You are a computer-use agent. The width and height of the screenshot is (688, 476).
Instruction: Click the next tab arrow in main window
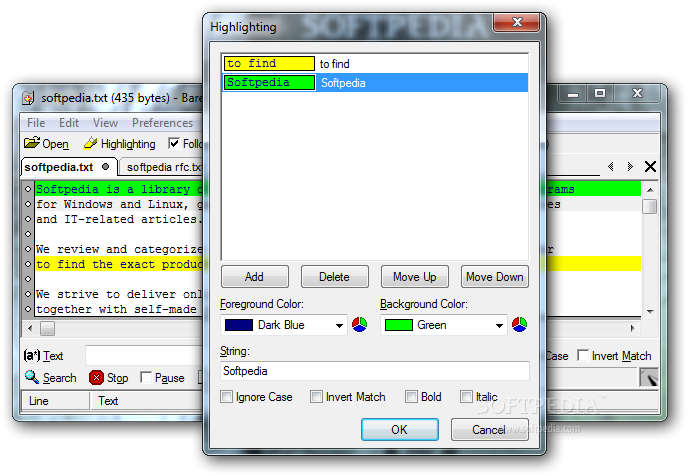(x=631, y=167)
